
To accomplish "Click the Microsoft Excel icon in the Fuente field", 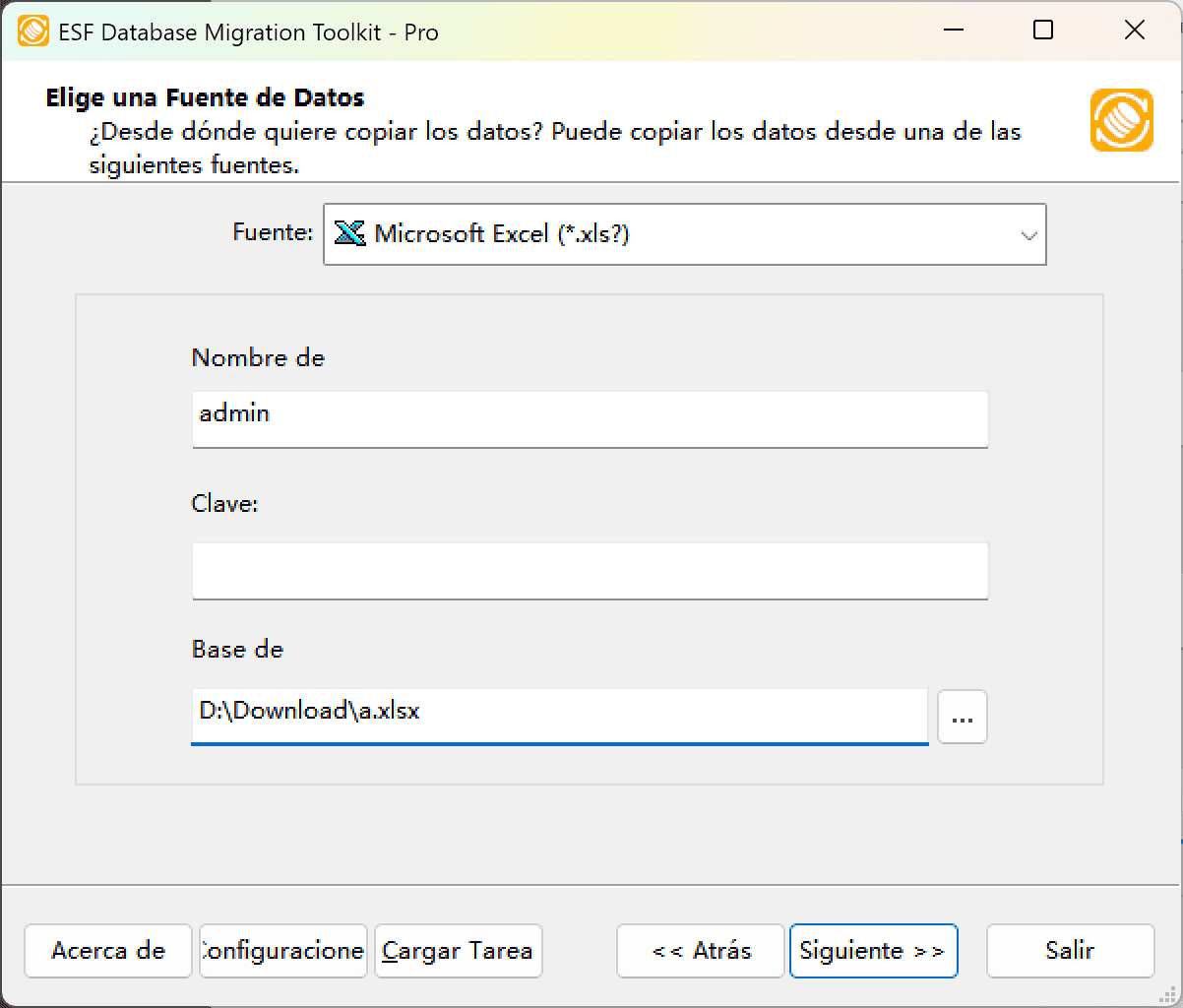I will point(349,234).
